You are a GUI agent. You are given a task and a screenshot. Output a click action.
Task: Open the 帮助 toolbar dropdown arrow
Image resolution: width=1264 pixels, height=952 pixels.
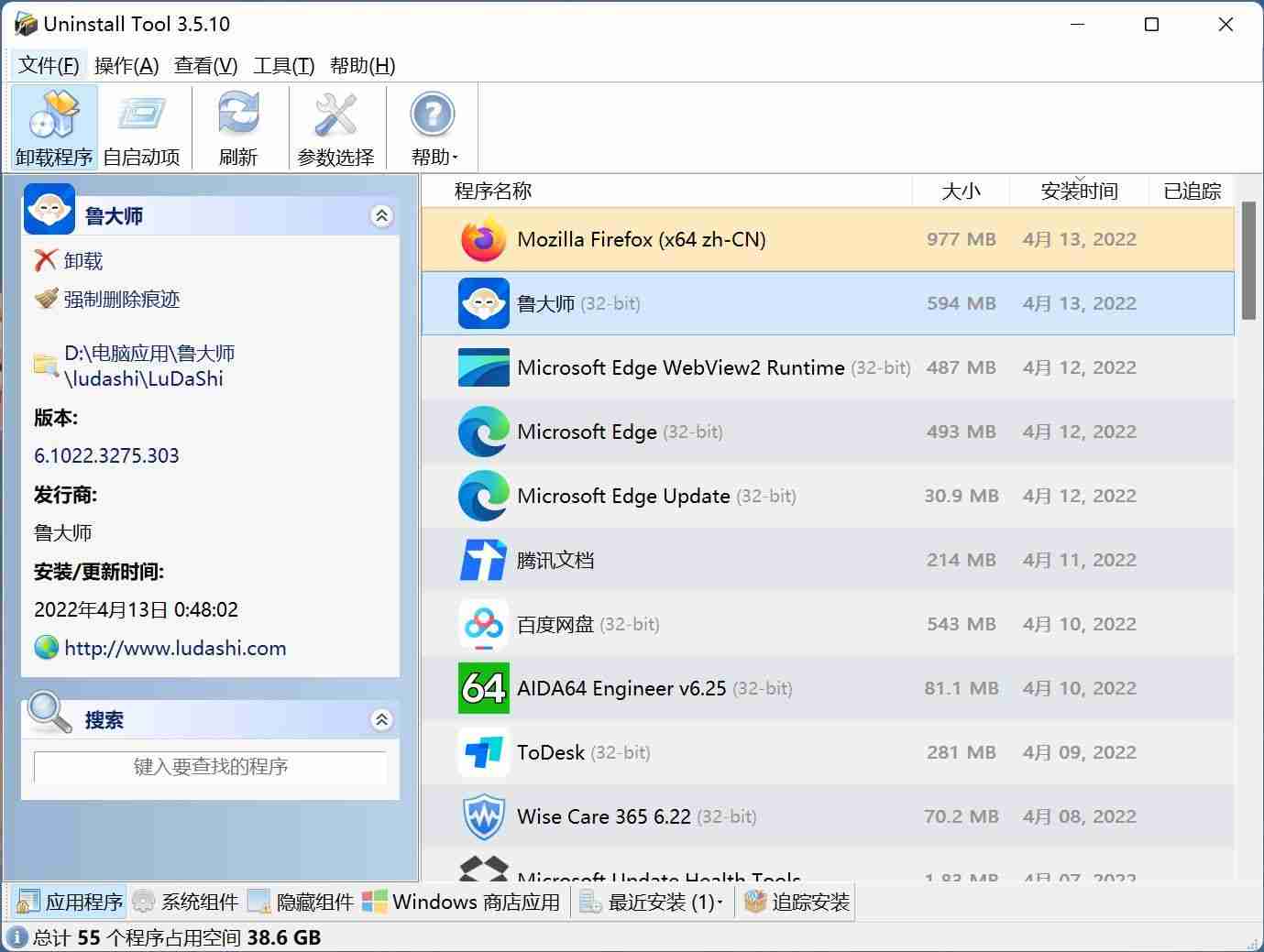tap(455, 158)
